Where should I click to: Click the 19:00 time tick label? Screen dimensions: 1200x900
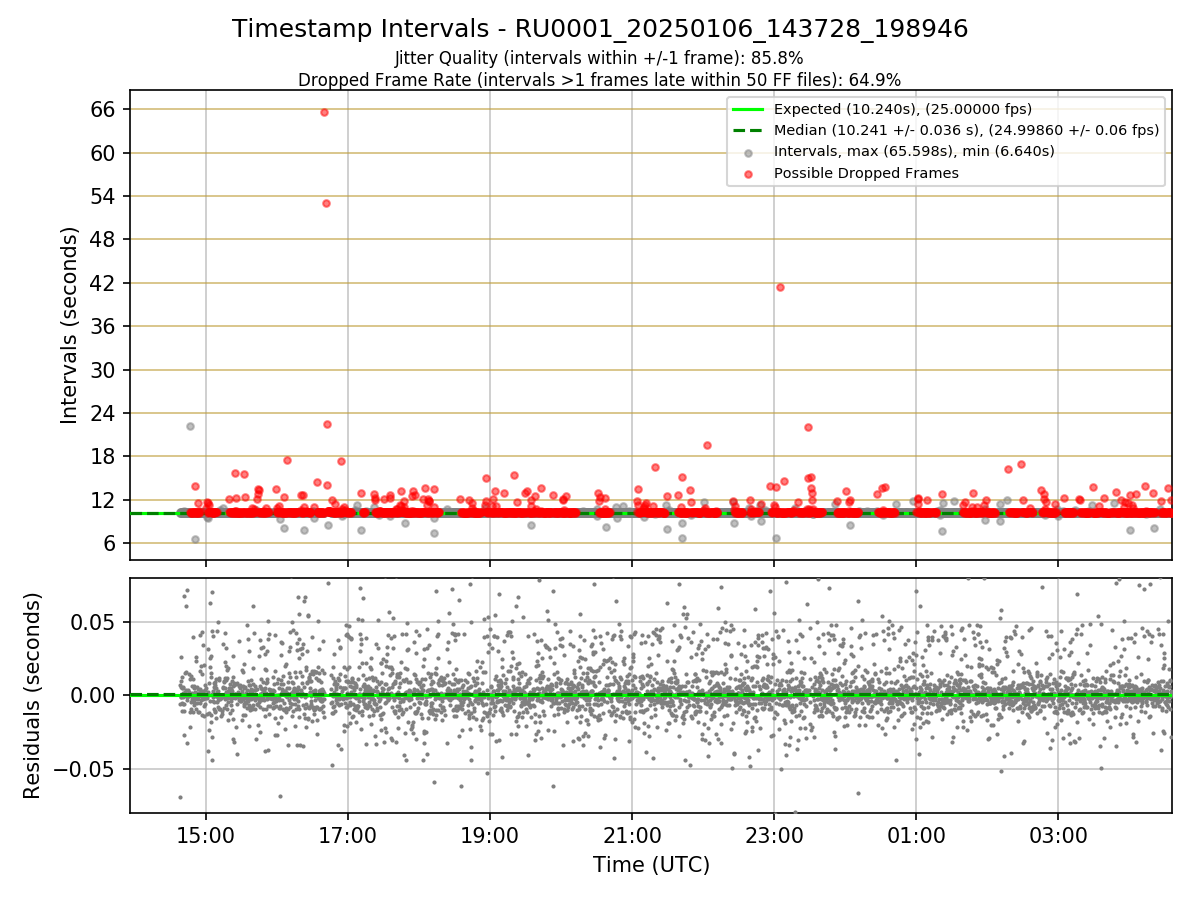tap(490, 835)
